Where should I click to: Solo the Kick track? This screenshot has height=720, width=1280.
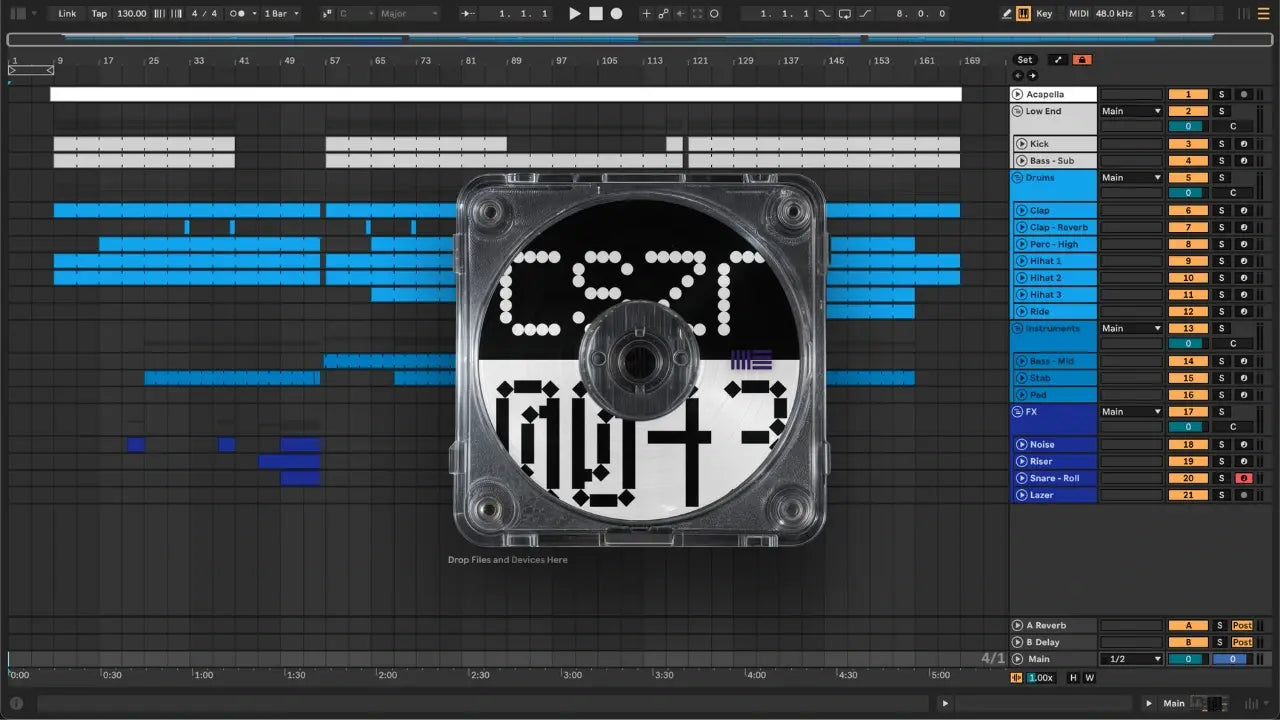[x=1221, y=144]
